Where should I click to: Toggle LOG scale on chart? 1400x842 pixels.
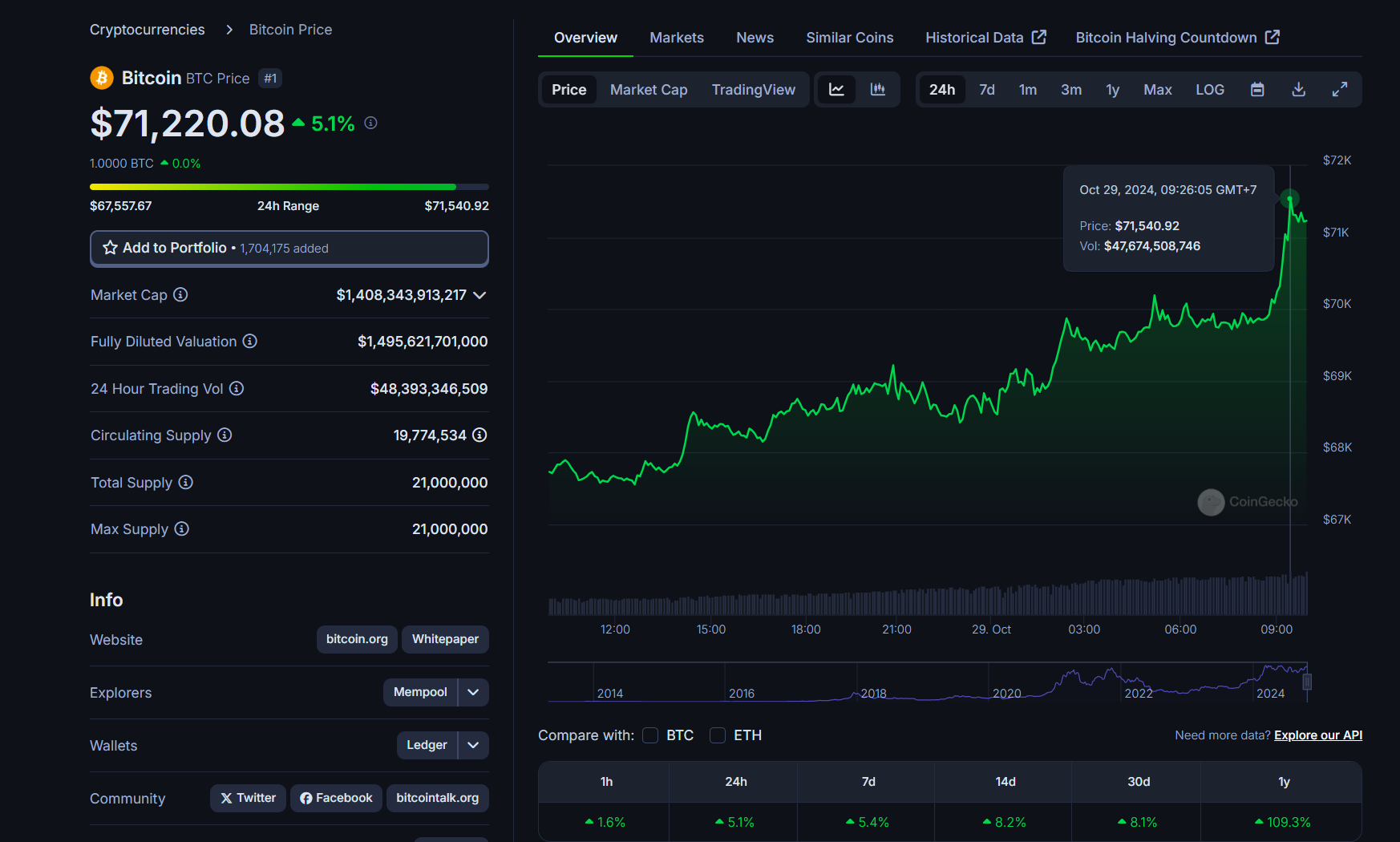[x=1209, y=90]
